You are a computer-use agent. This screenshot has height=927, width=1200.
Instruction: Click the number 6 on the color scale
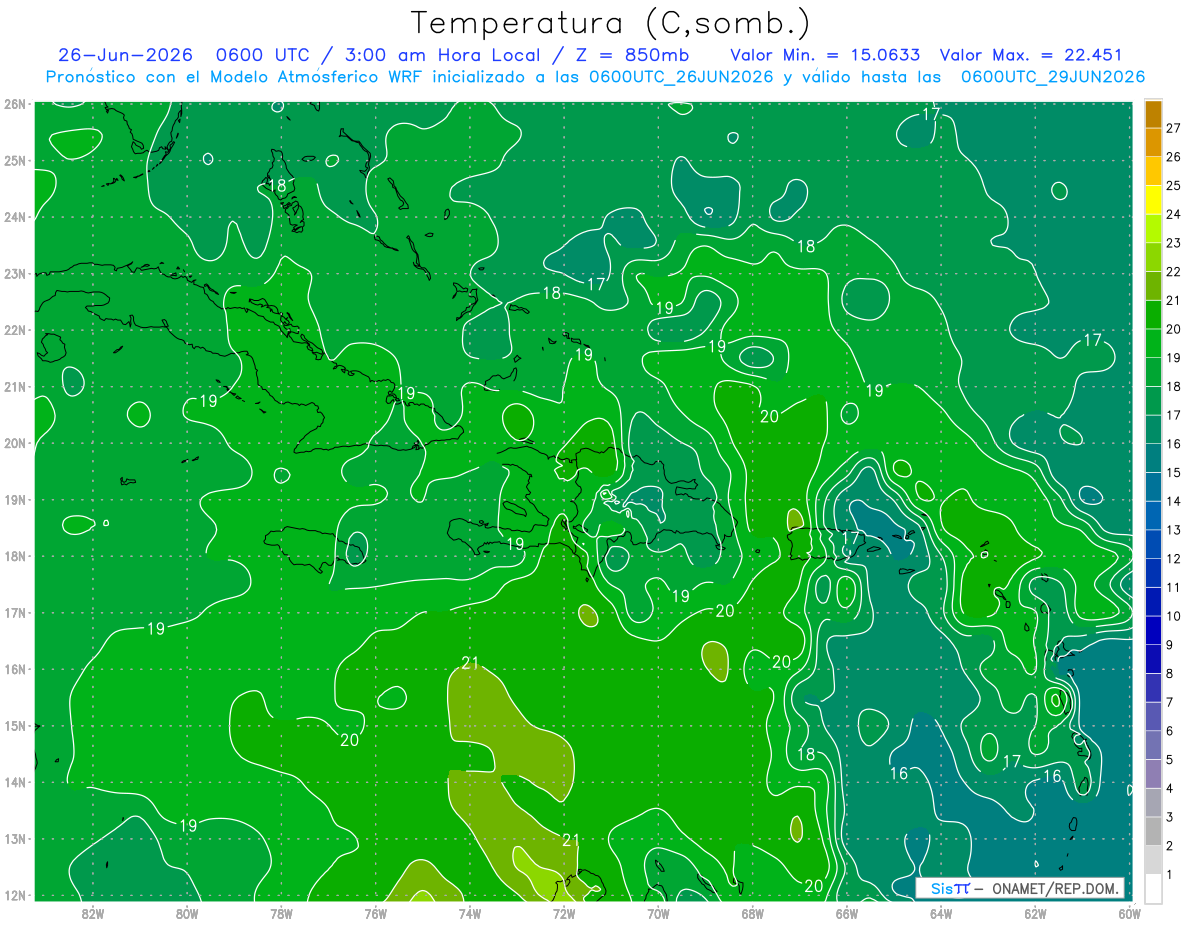1170,731
